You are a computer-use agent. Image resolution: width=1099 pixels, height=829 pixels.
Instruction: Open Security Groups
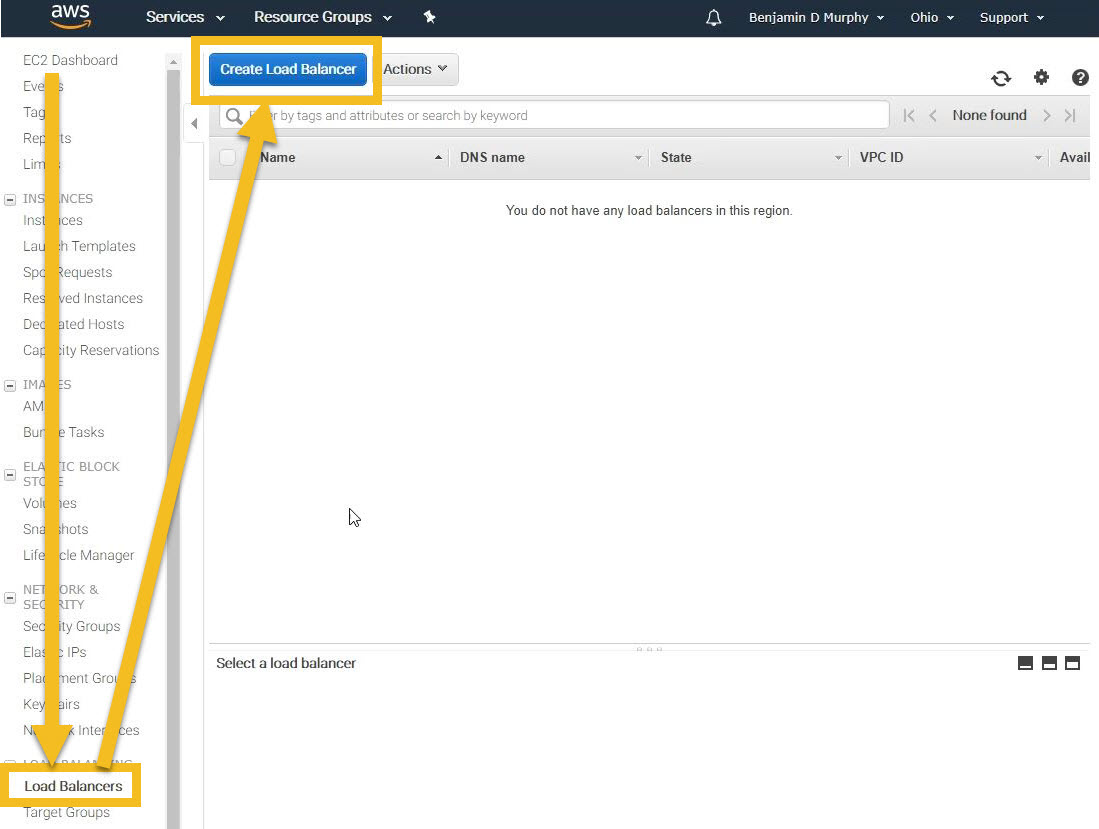[x=71, y=626]
